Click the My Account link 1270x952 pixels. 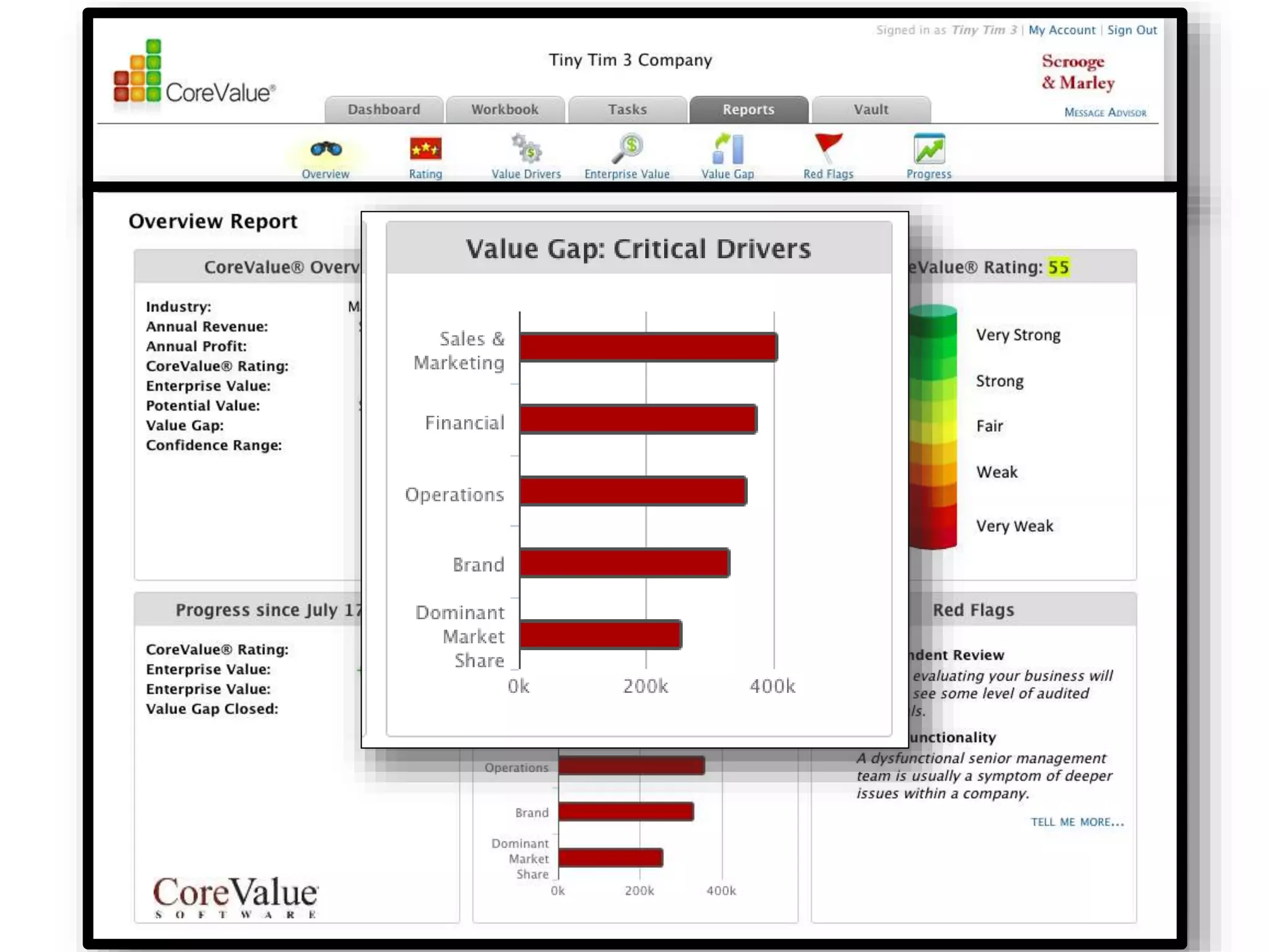[x=1062, y=30]
